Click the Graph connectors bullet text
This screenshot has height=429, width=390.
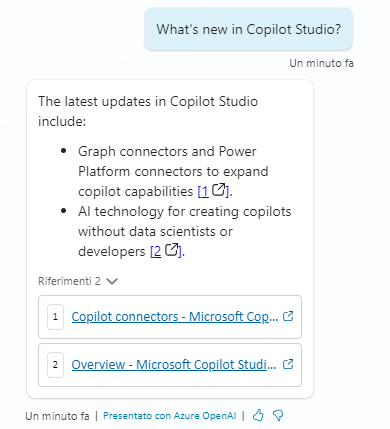tap(173, 171)
